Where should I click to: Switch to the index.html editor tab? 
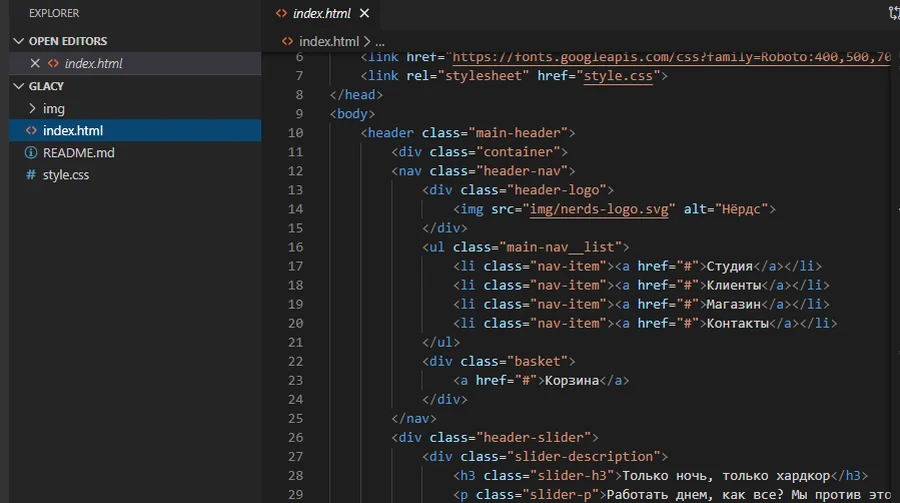[321, 13]
